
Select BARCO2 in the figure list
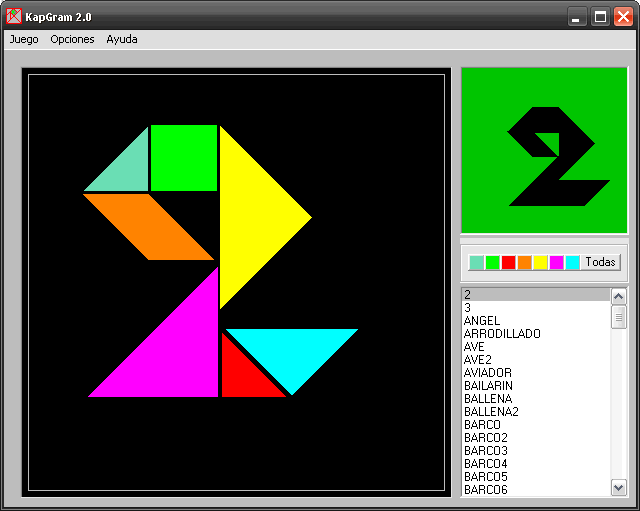(536, 438)
